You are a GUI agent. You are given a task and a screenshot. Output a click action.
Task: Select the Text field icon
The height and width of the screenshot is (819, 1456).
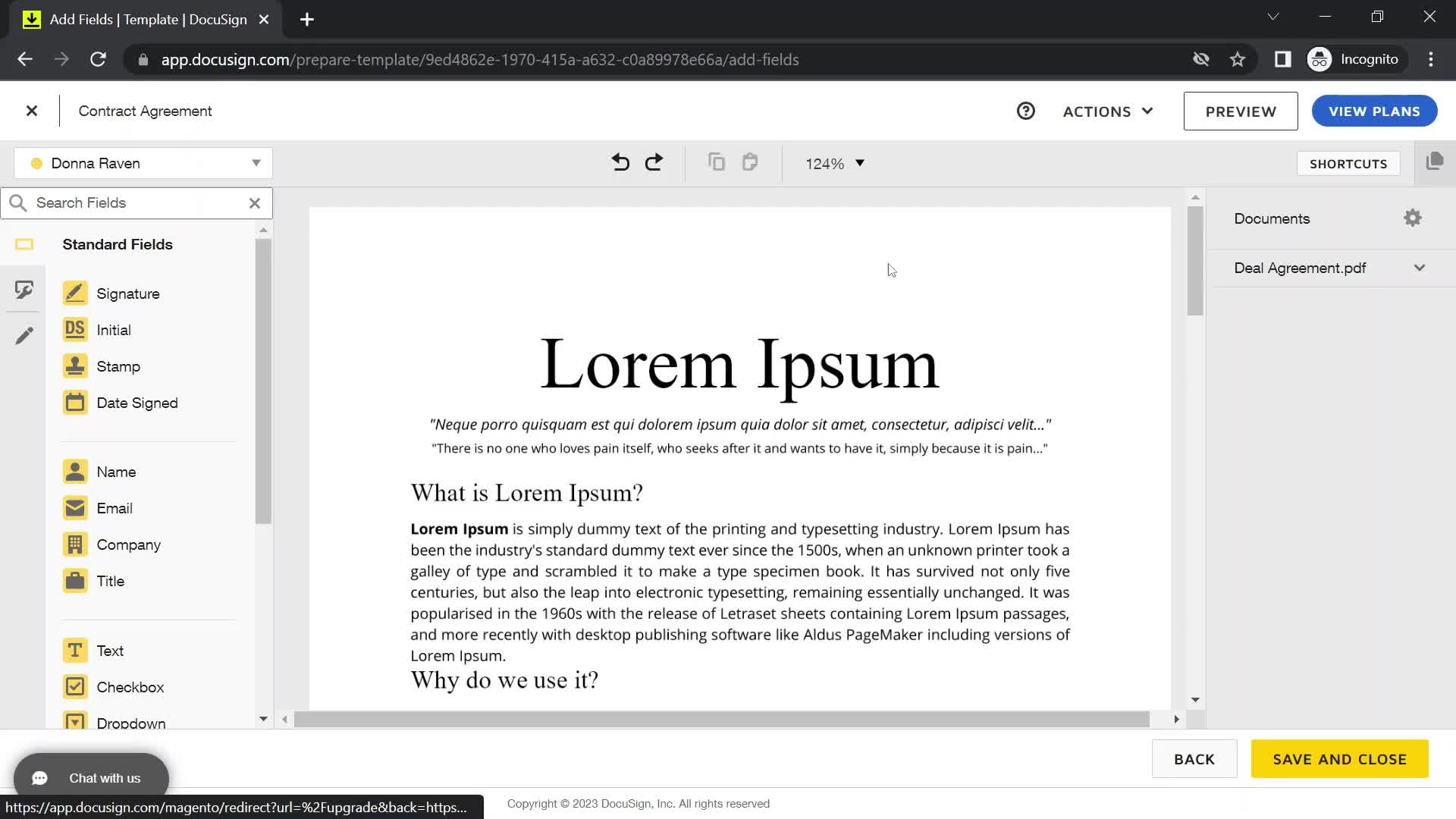click(75, 651)
